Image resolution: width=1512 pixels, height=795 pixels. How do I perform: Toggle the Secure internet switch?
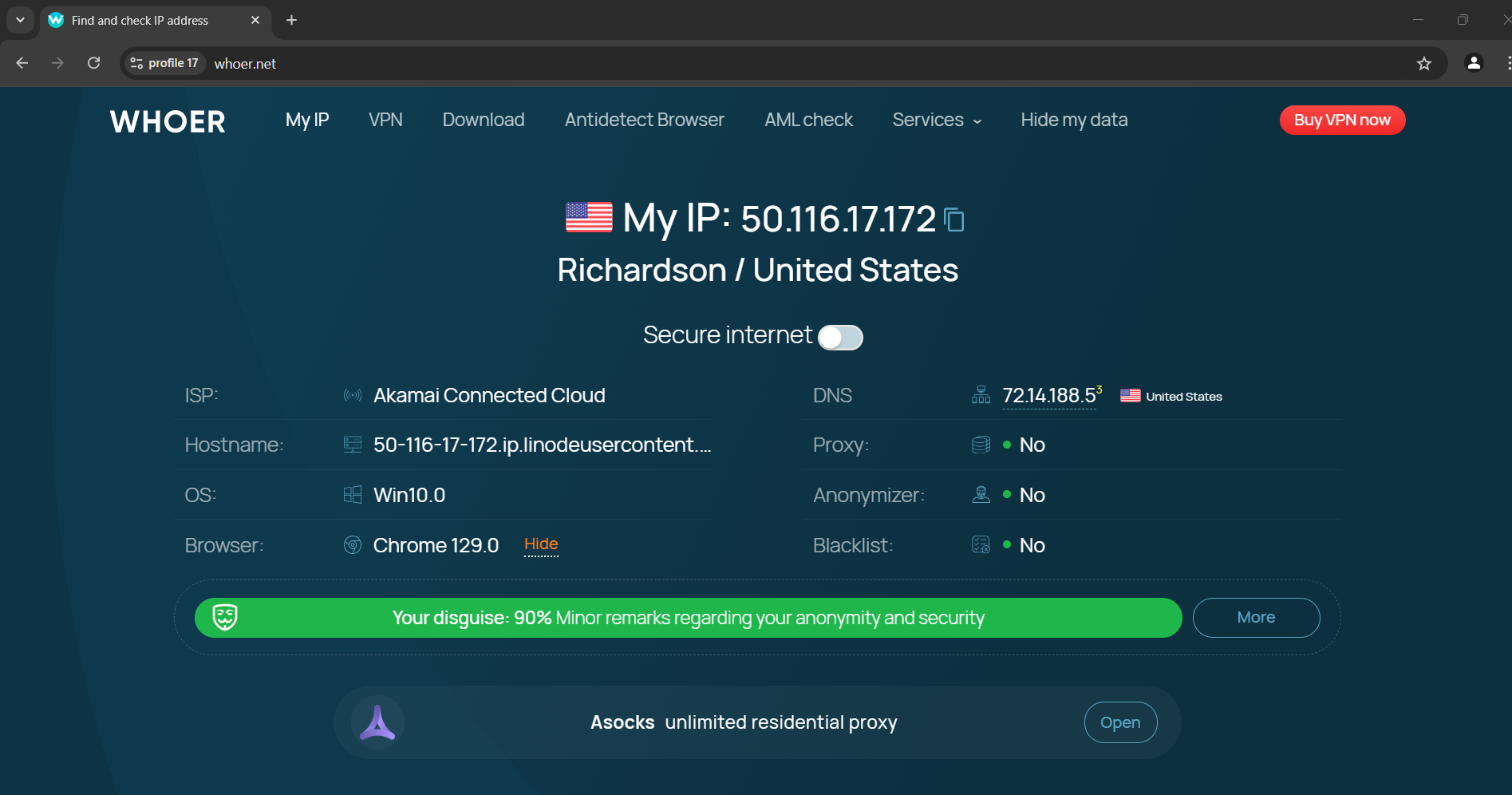coord(840,337)
